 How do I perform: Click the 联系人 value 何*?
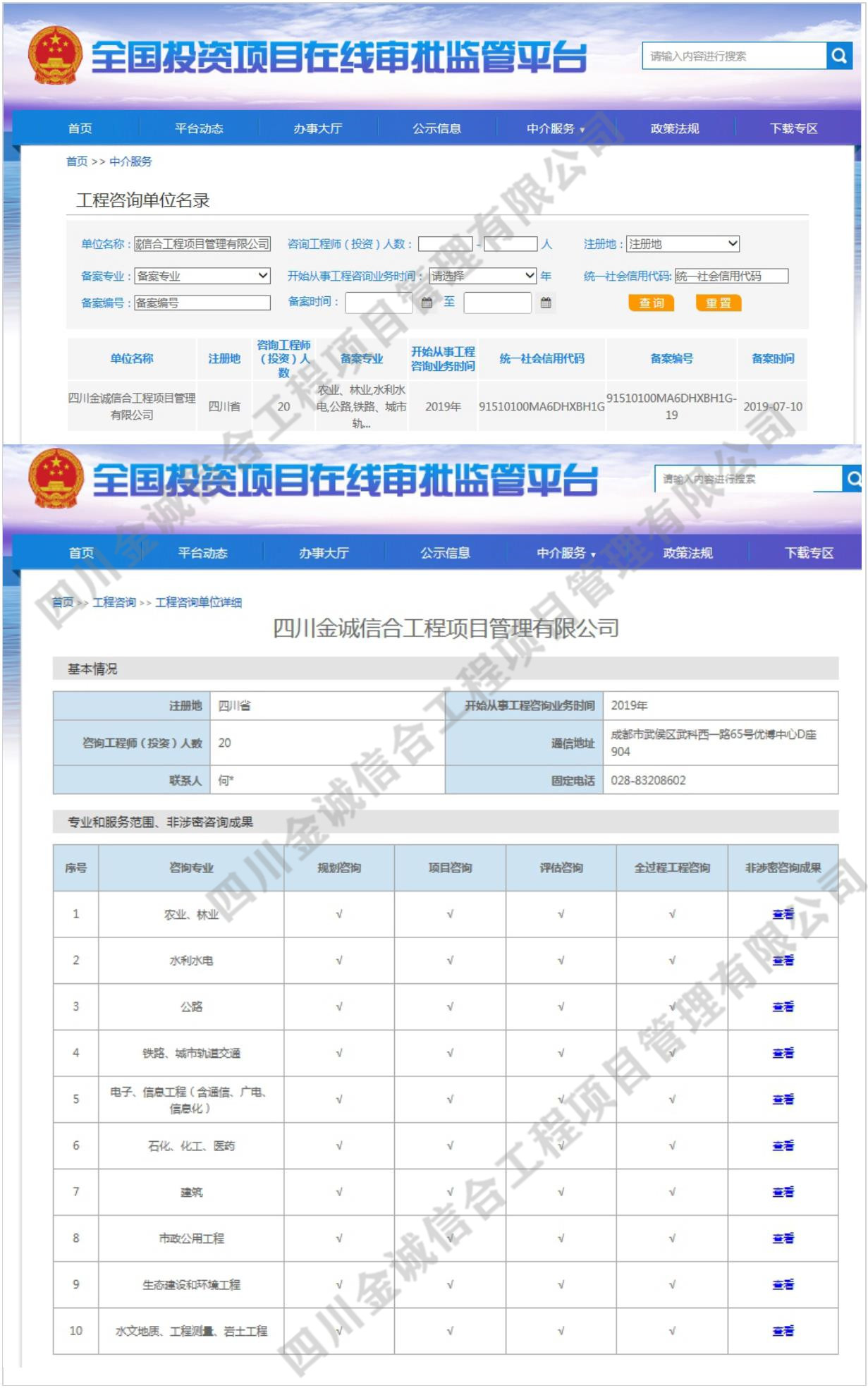[226, 780]
